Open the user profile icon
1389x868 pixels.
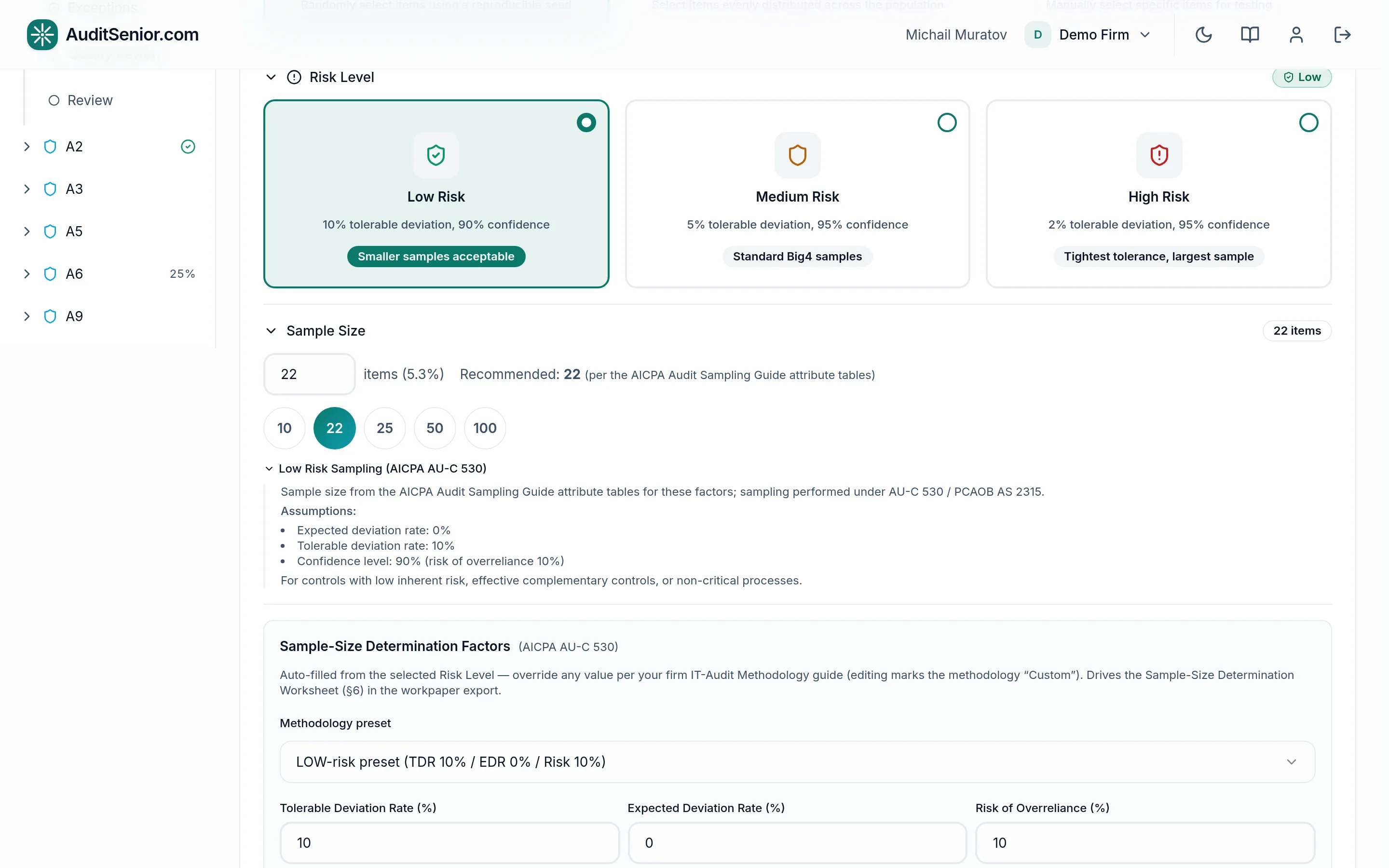tap(1296, 34)
